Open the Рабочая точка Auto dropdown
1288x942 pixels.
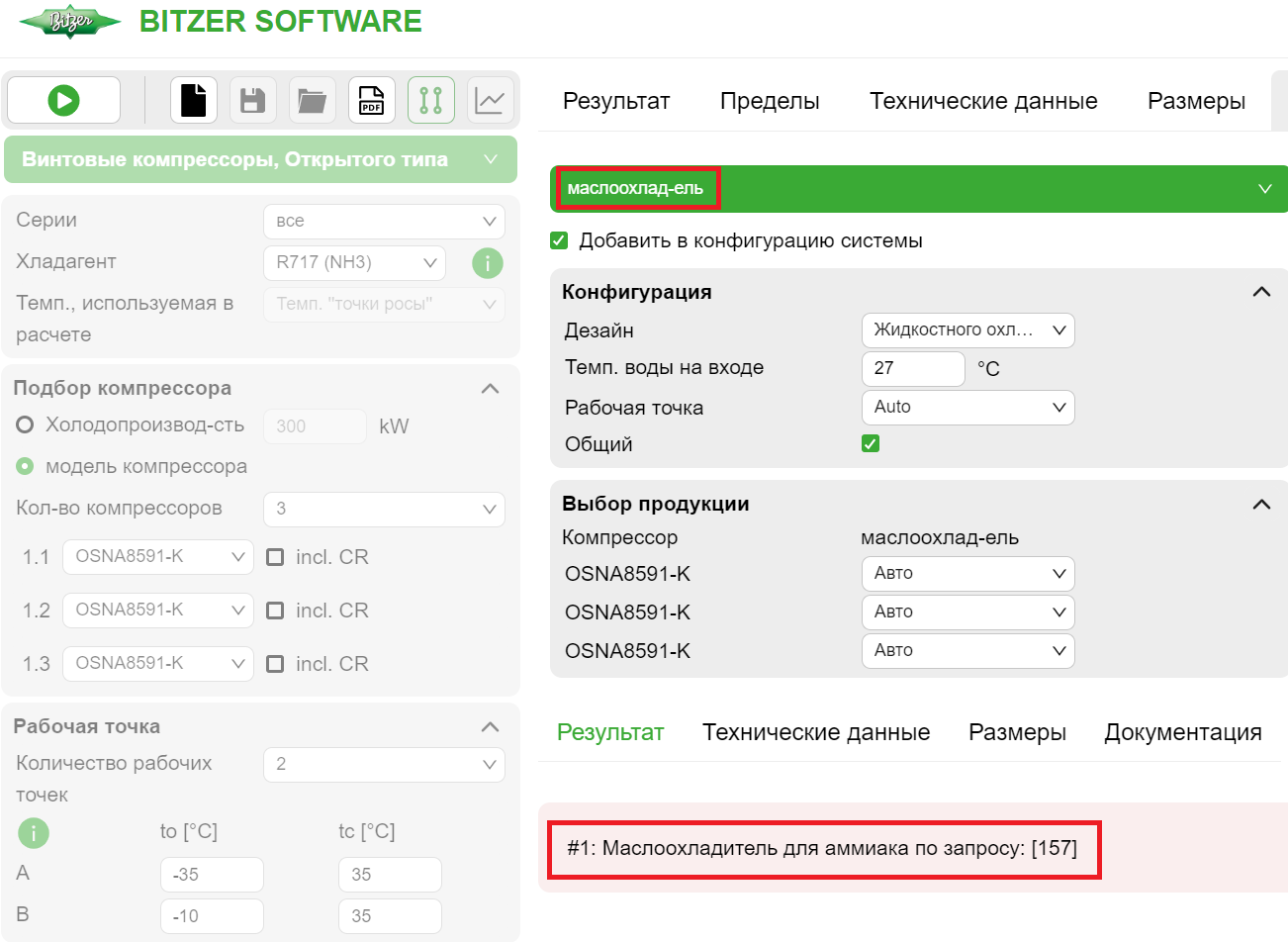click(x=967, y=407)
